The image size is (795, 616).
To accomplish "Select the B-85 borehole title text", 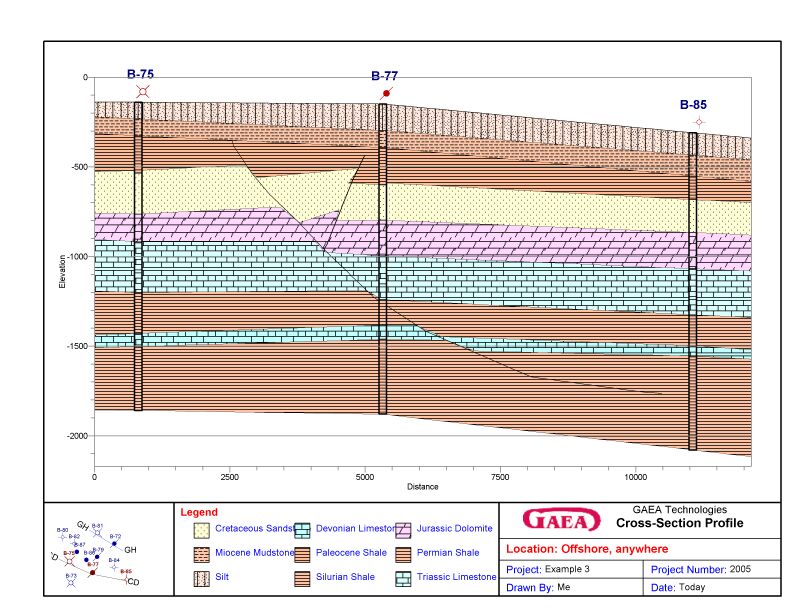I will (694, 104).
